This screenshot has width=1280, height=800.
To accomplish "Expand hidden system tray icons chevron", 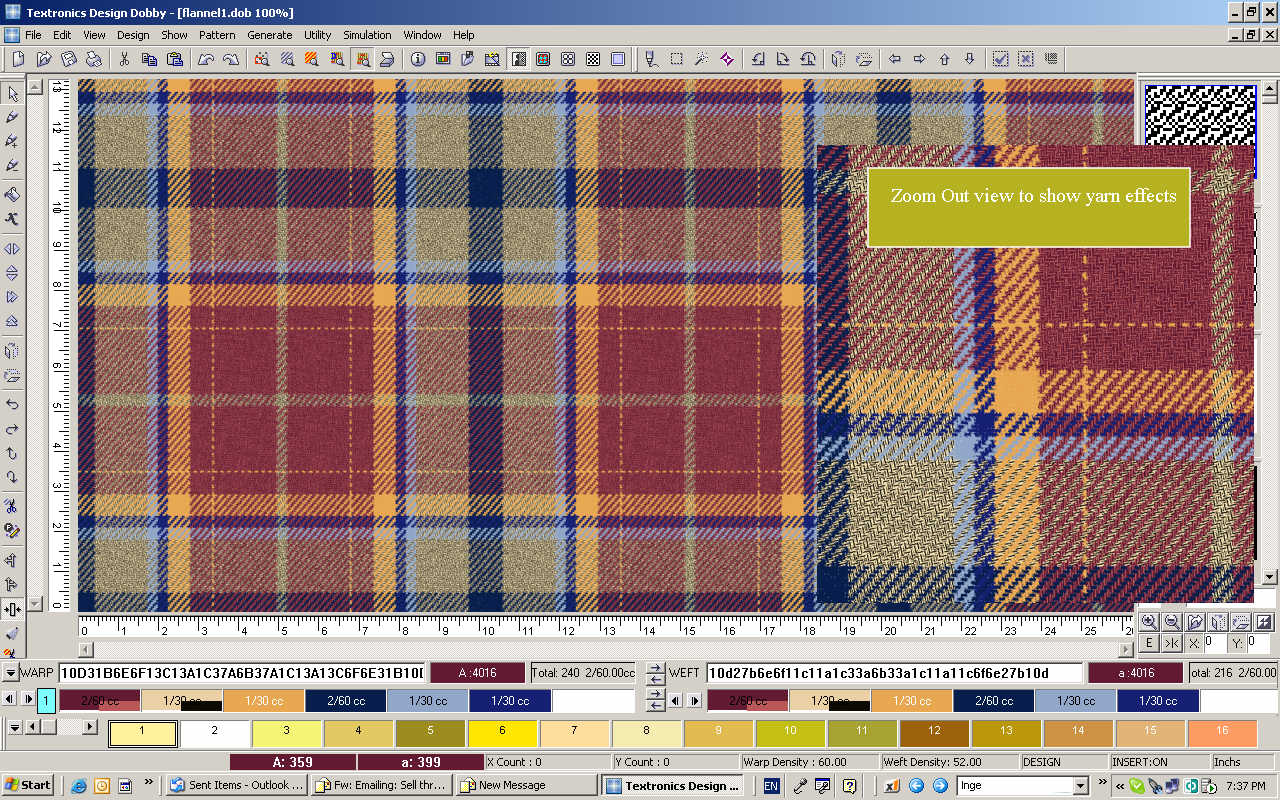I will [x=1120, y=786].
